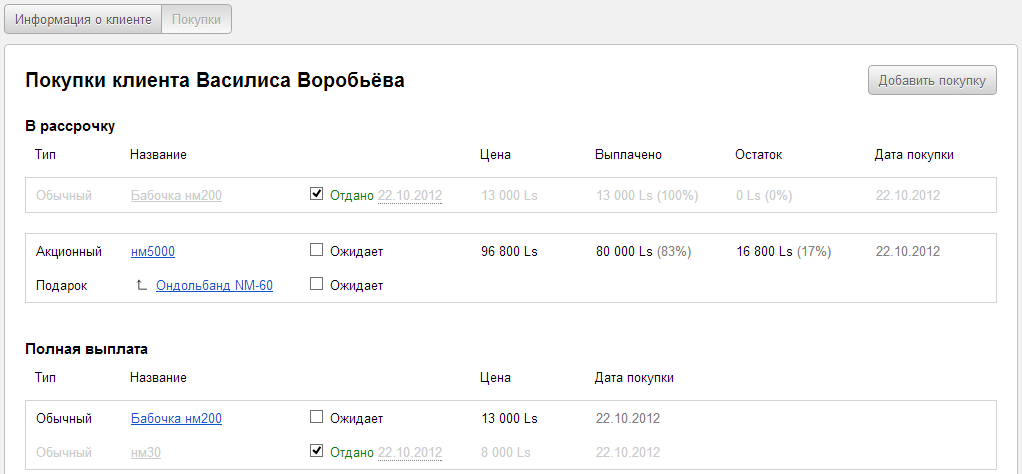Click the 16 800 Ls remaining amount
Viewport: 1022px width, 474px height.
coord(764,252)
